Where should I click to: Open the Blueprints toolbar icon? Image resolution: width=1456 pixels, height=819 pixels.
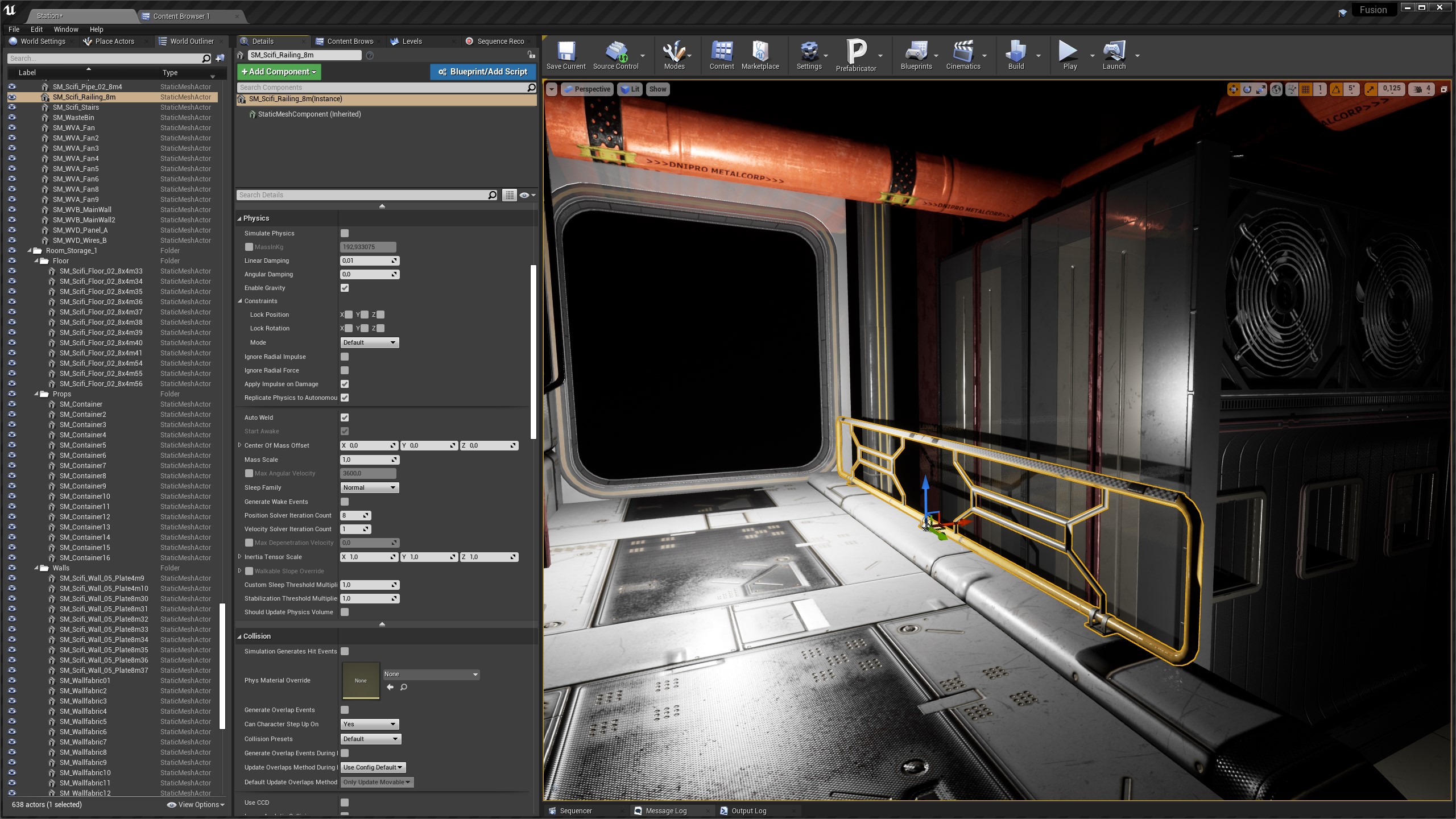pos(916,55)
